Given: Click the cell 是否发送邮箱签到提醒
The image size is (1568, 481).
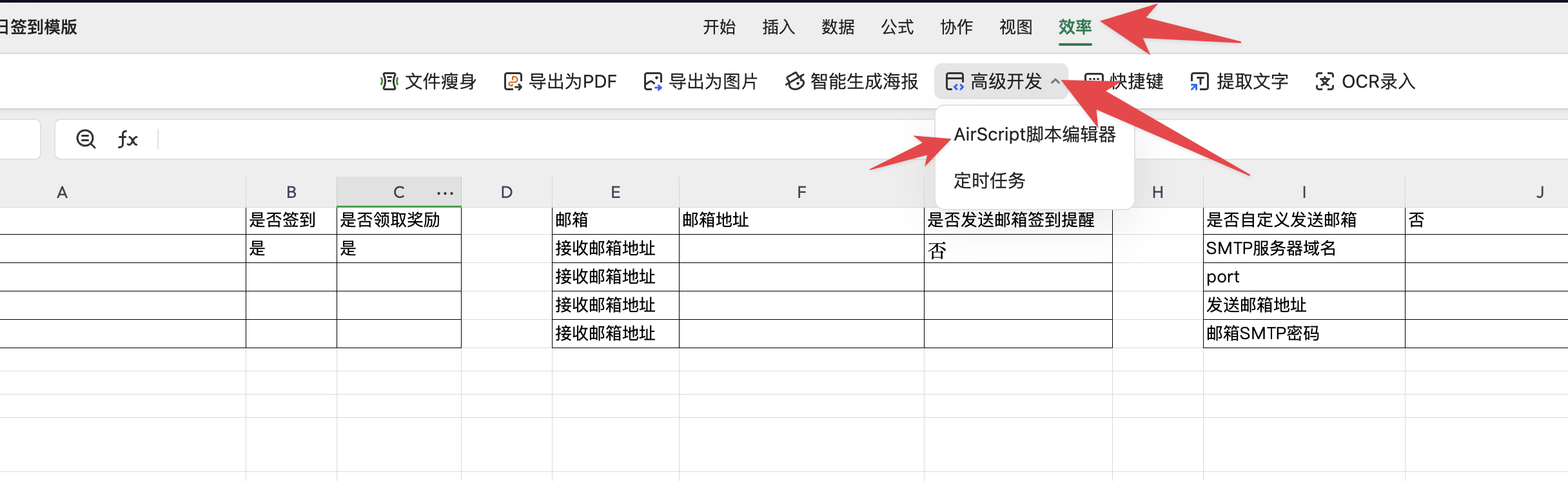Looking at the screenshot, I should 1018,221.
